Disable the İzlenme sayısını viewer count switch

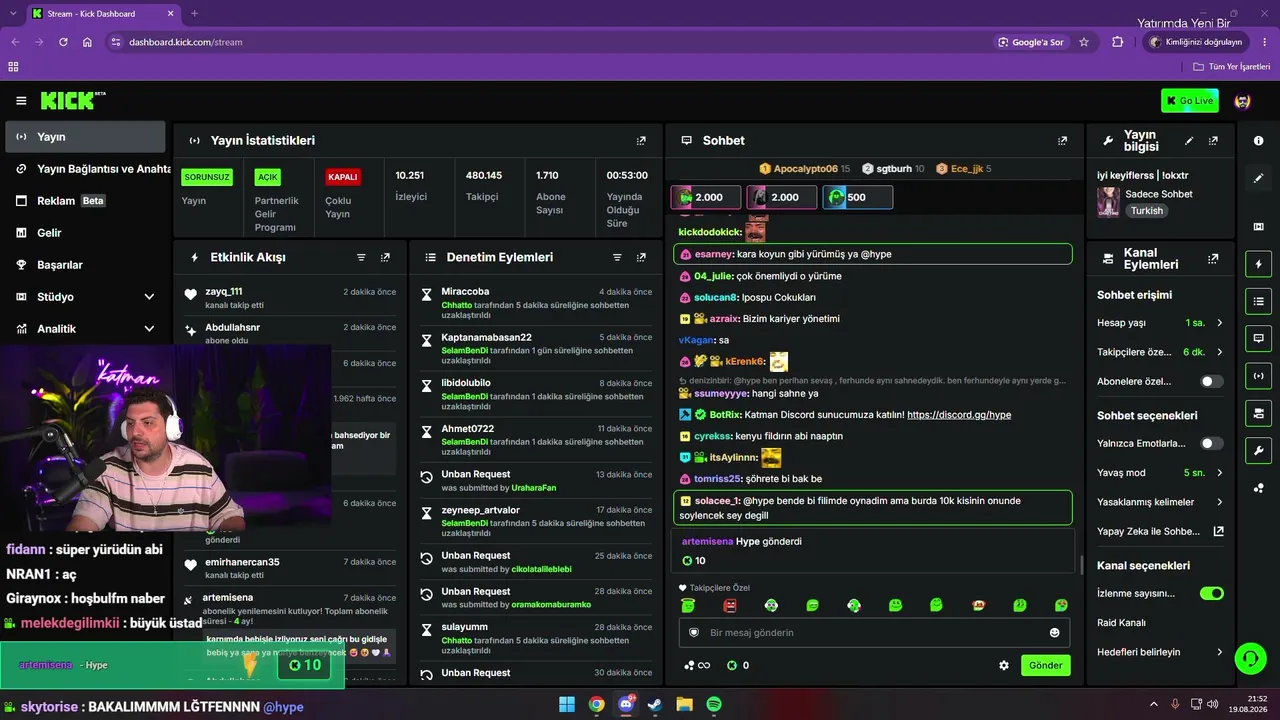1211,593
